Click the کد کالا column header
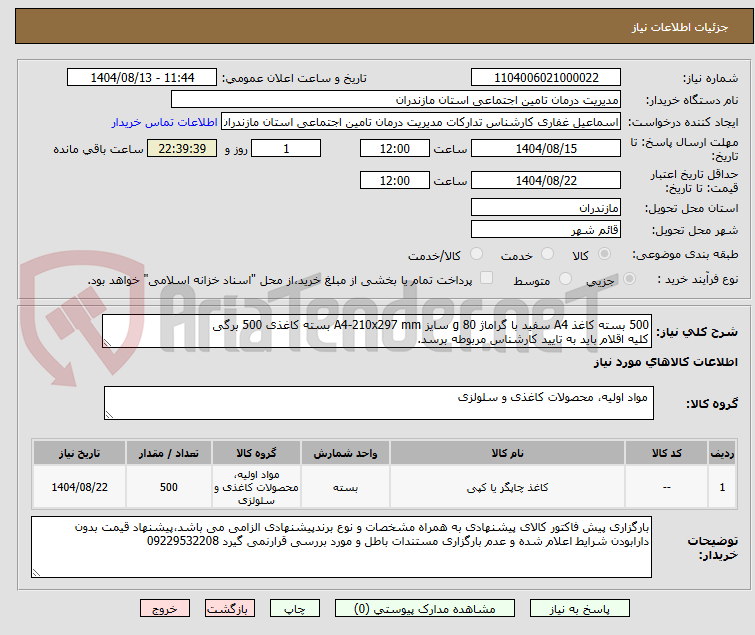 pyautogui.click(x=666, y=453)
